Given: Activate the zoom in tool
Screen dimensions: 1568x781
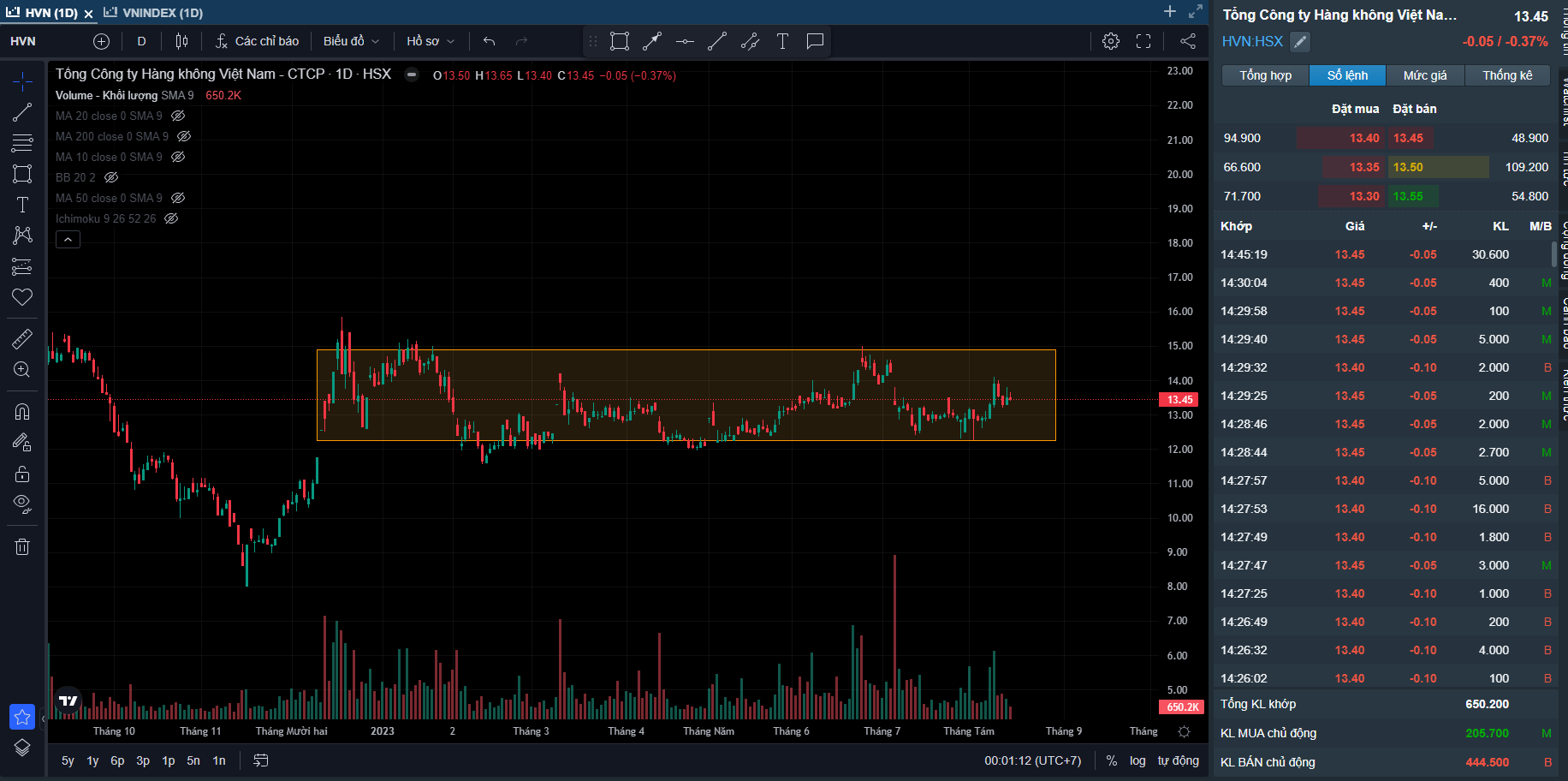Looking at the screenshot, I should (22, 370).
